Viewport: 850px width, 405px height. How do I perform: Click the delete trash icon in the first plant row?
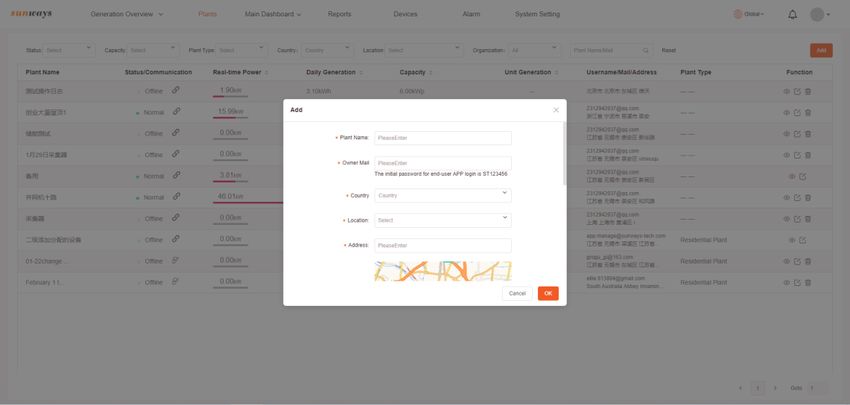tap(808, 91)
